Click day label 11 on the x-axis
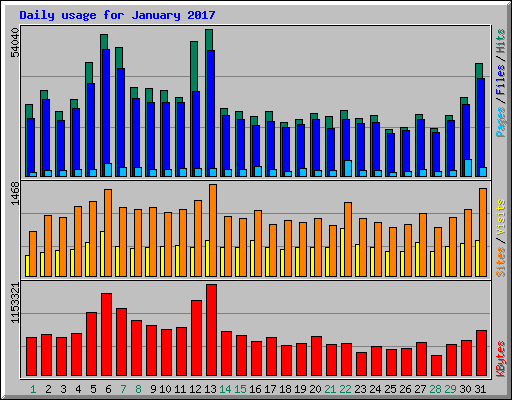Image resolution: width=512 pixels, height=400 pixels. [180, 389]
